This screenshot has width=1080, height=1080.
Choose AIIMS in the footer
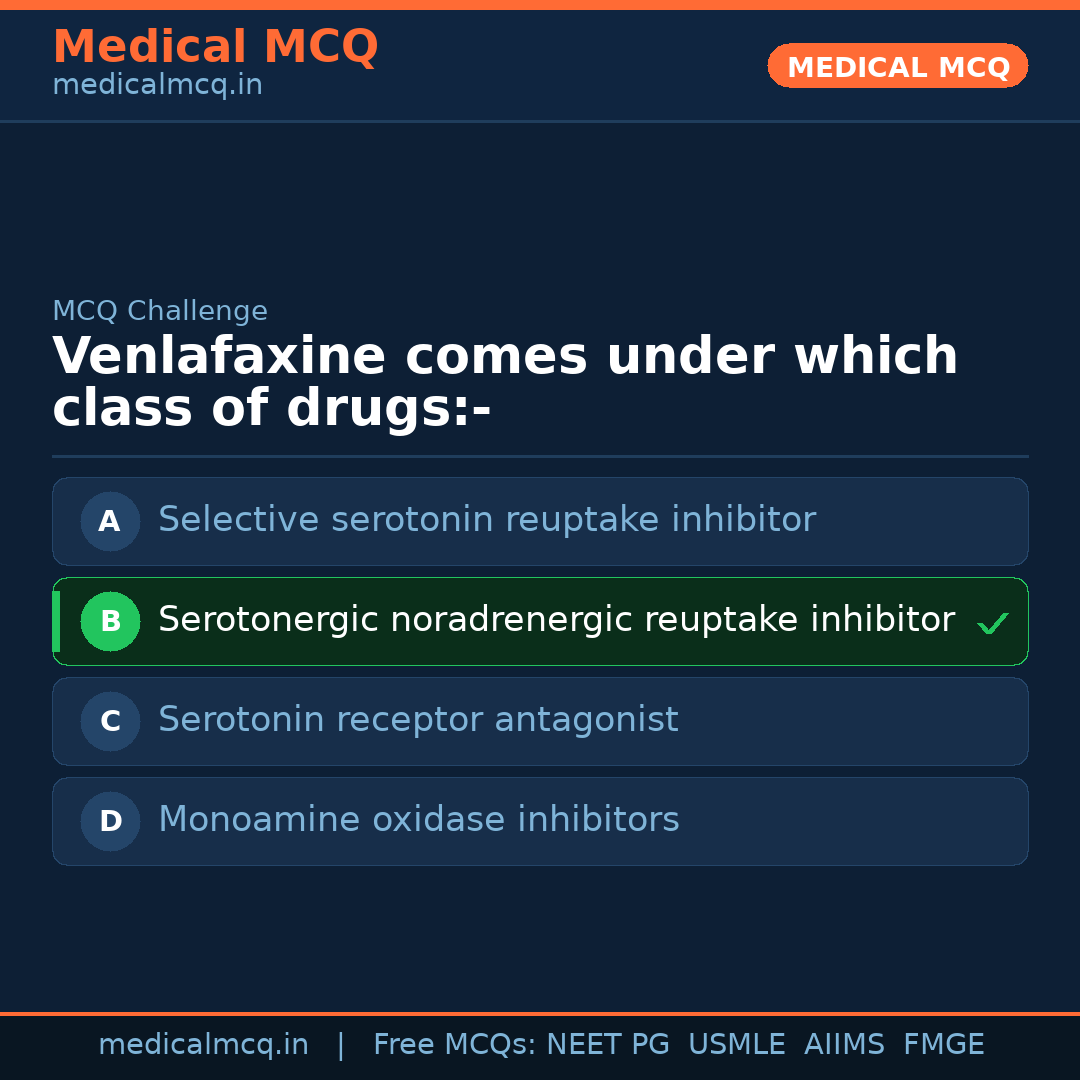(x=844, y=1045)
